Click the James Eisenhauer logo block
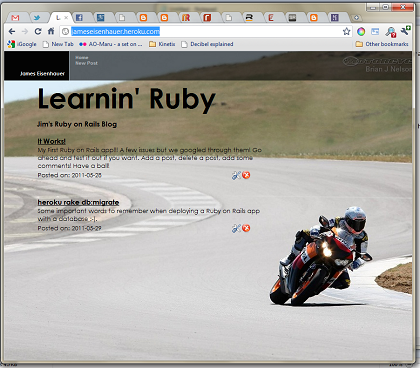Image resolution: width=420 pixels, height=368 pixels. tap(37, 66)
